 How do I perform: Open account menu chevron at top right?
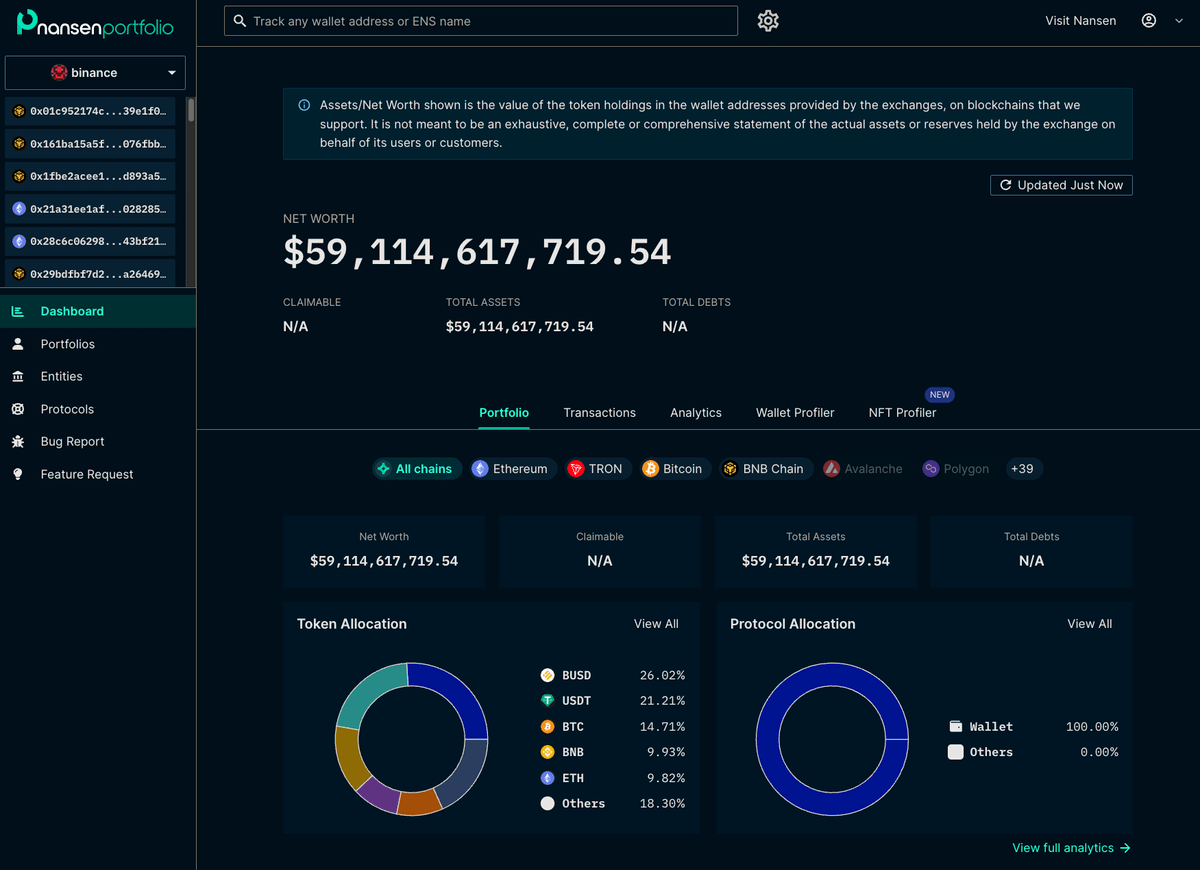[1179, 21]
